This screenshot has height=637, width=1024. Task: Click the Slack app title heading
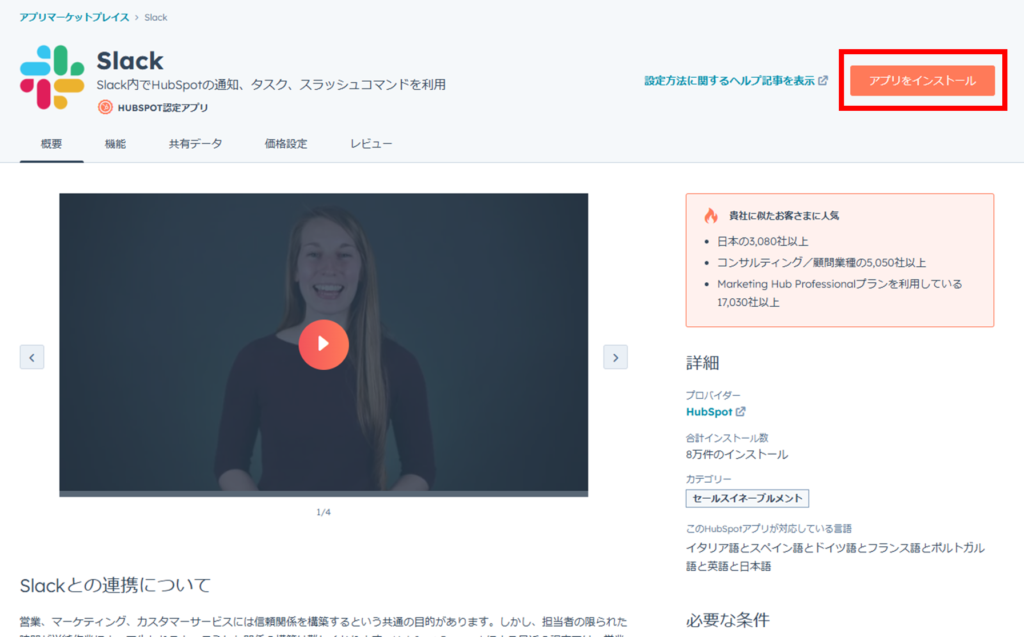130,61
